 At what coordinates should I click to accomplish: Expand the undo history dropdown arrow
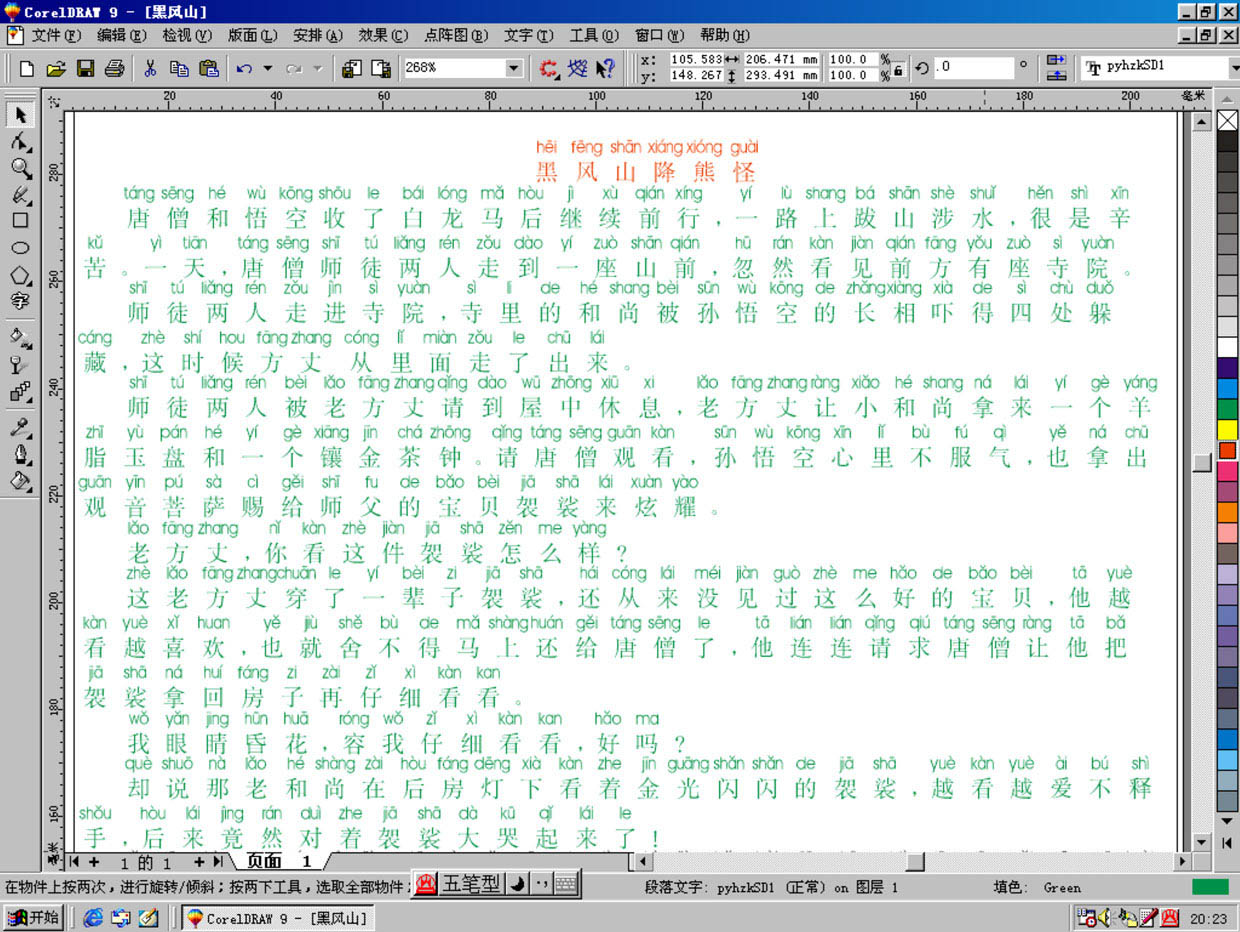268,69
